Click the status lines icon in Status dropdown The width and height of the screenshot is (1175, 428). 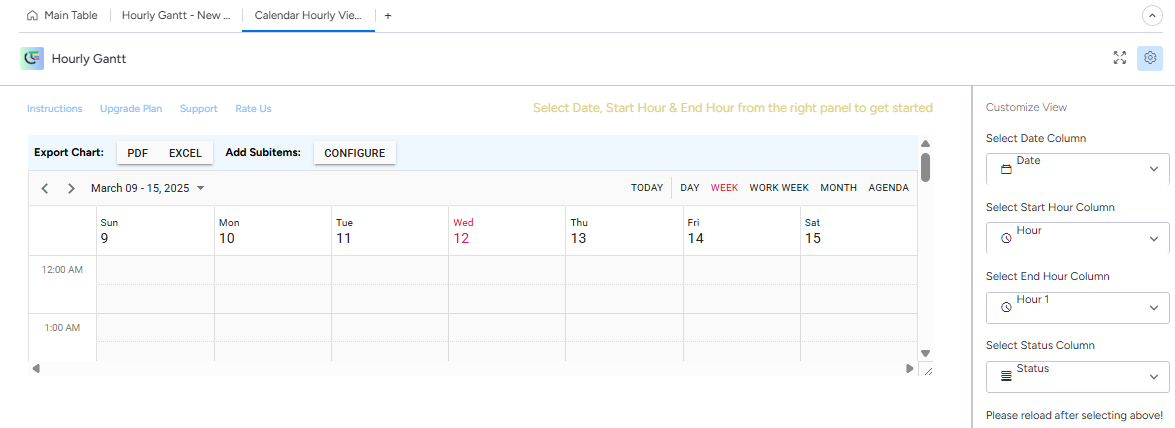coord(1006,377)
